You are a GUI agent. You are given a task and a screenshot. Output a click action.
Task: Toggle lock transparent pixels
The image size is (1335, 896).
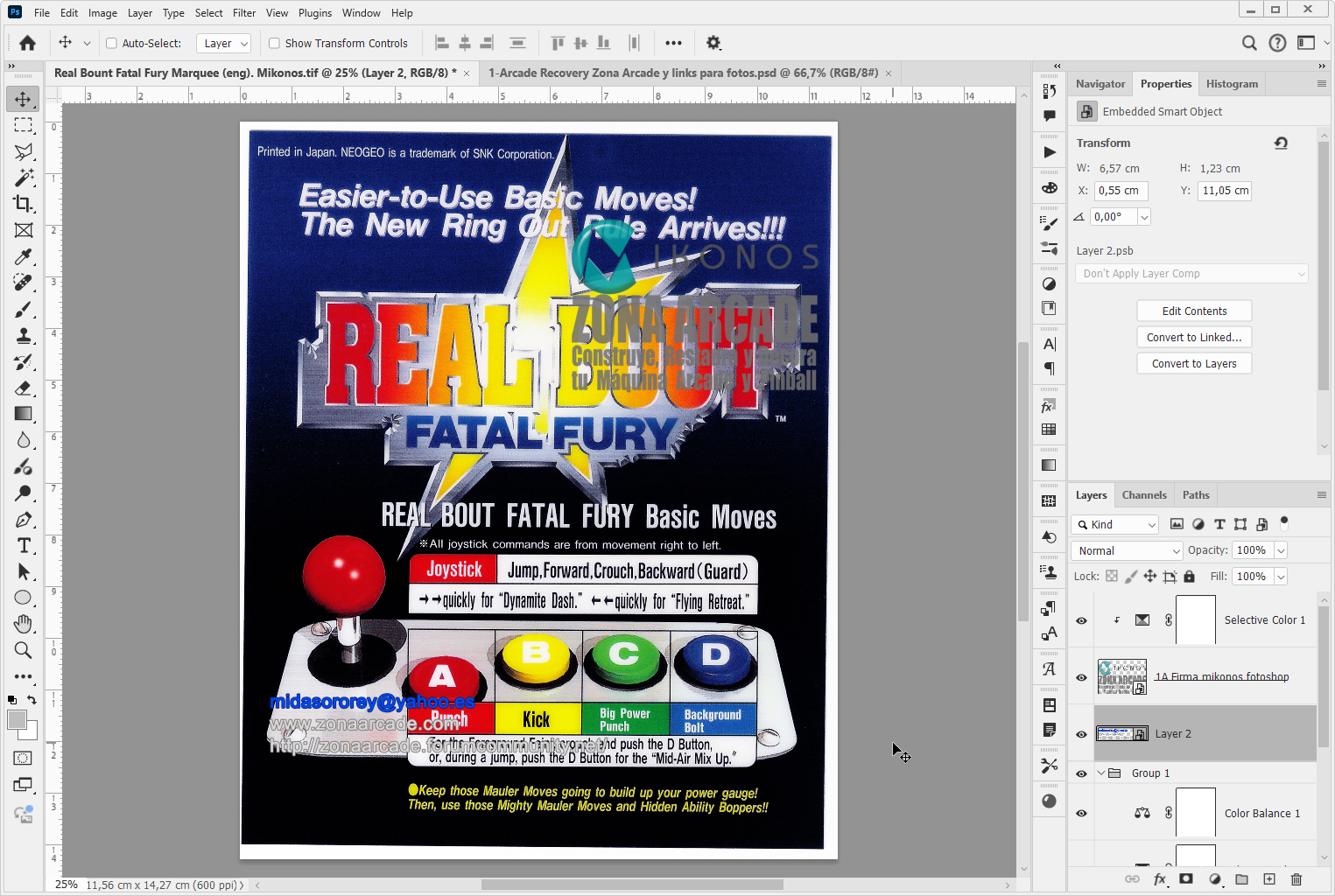tap(1112, 577)
